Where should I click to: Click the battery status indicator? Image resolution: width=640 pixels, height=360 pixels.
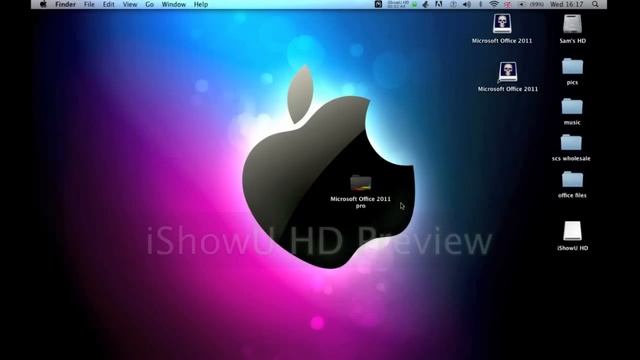coord(532,4)
